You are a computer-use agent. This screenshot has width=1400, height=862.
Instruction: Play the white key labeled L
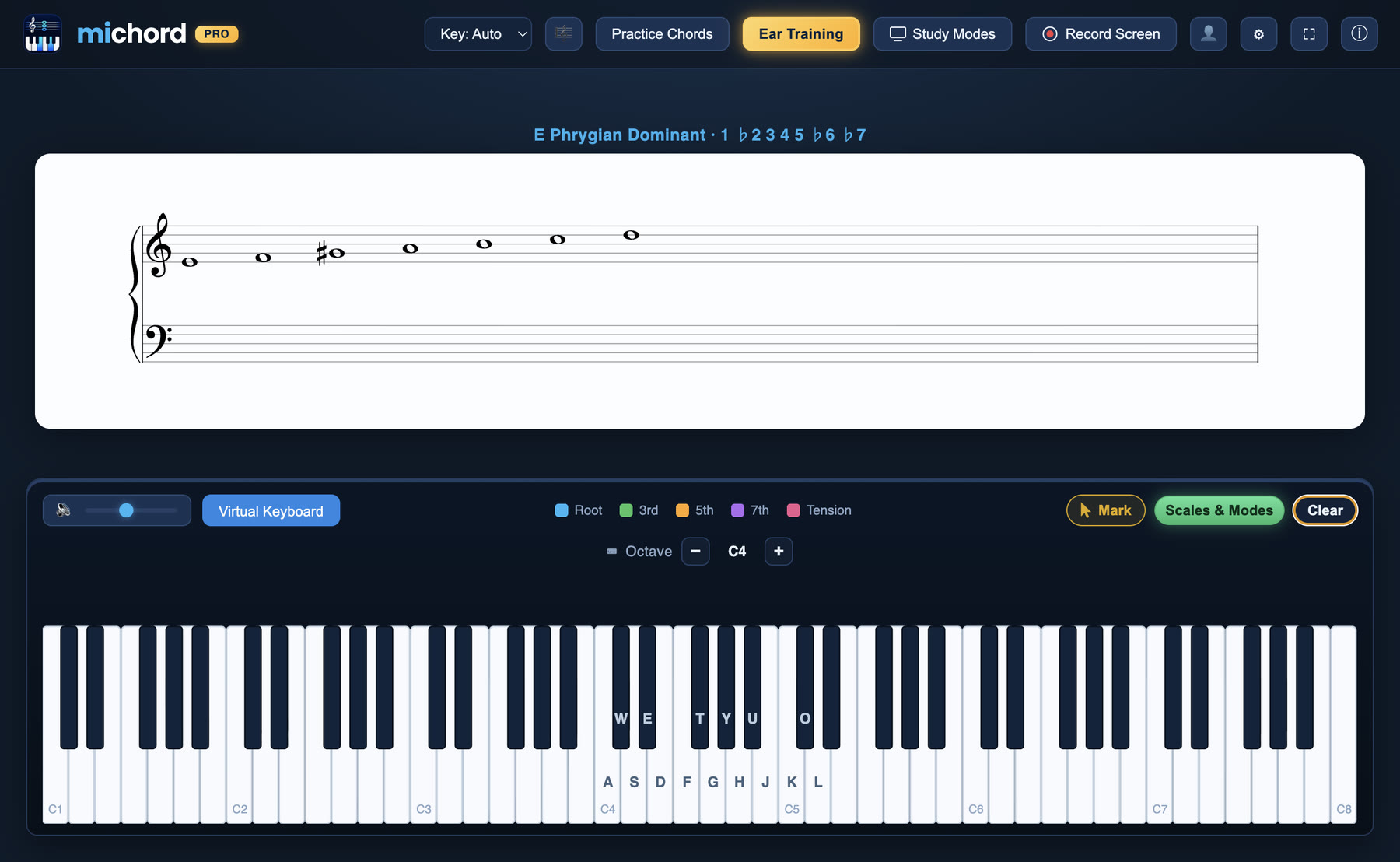(818, 782)
